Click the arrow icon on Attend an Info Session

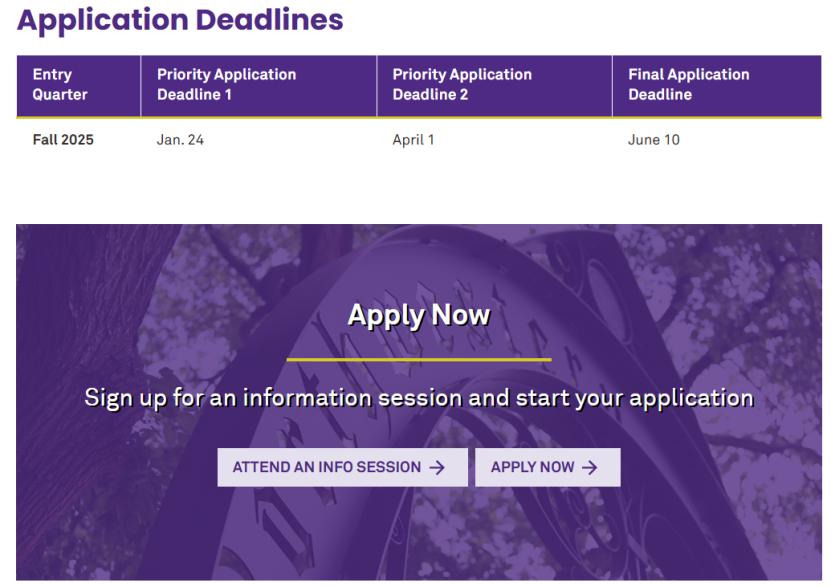pyautogui.click(x=436, y=467)
